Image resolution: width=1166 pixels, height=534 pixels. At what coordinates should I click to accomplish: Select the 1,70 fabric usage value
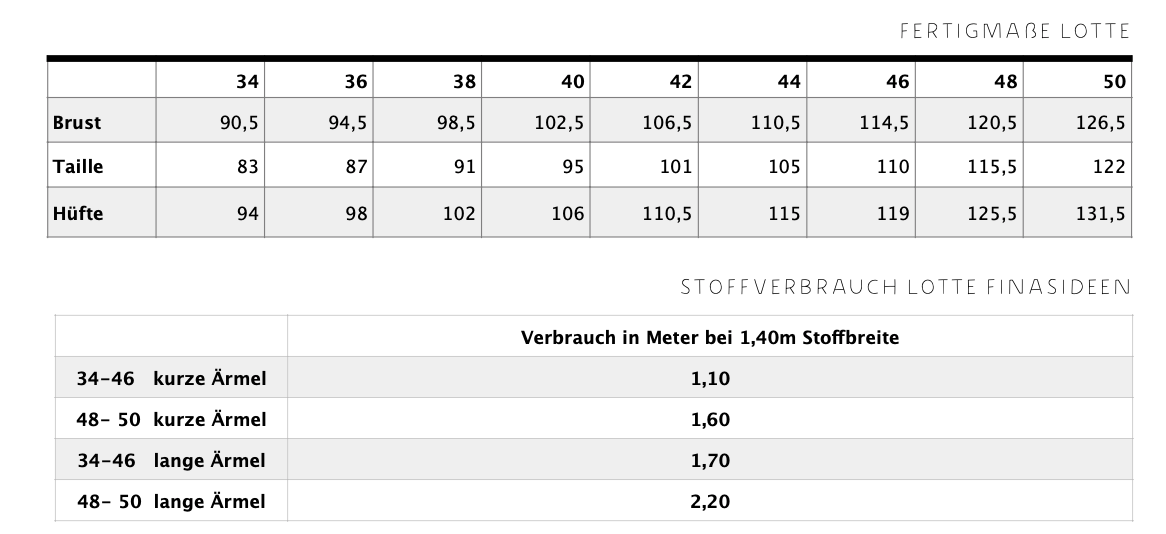point(709,461)
